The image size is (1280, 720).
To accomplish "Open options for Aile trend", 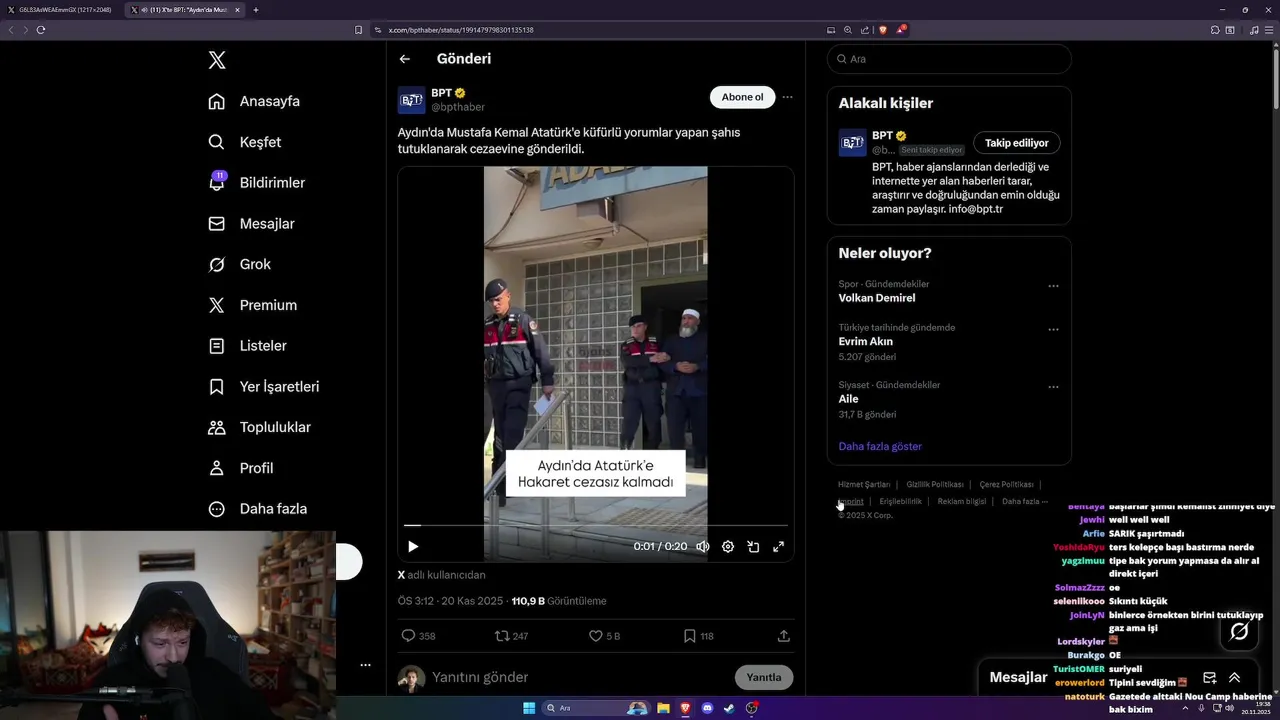I will [1053, 387].
